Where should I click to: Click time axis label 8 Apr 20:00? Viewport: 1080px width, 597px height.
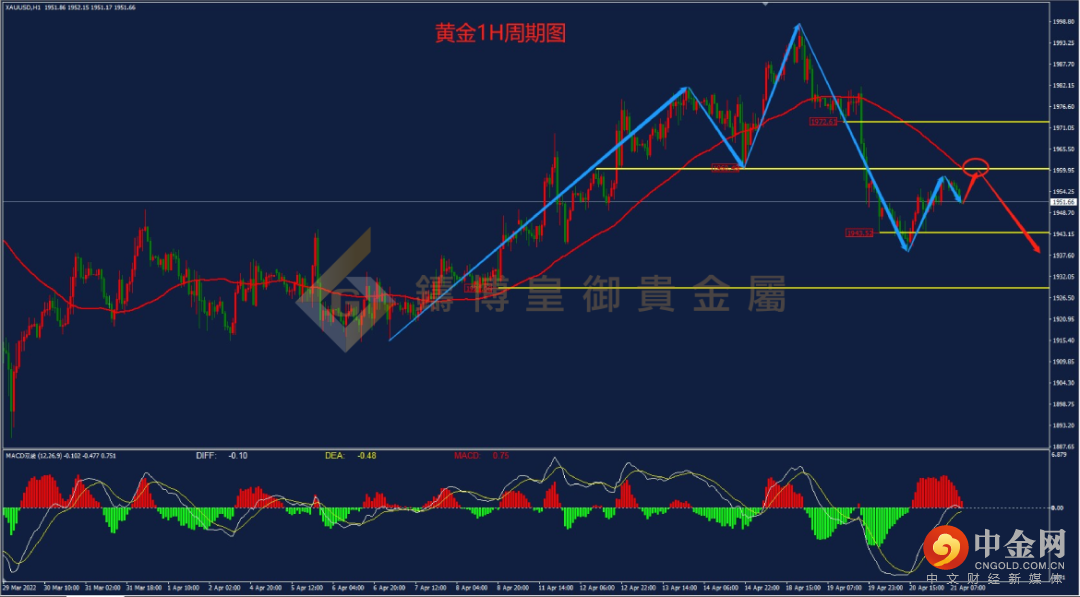tap(513, 589)
